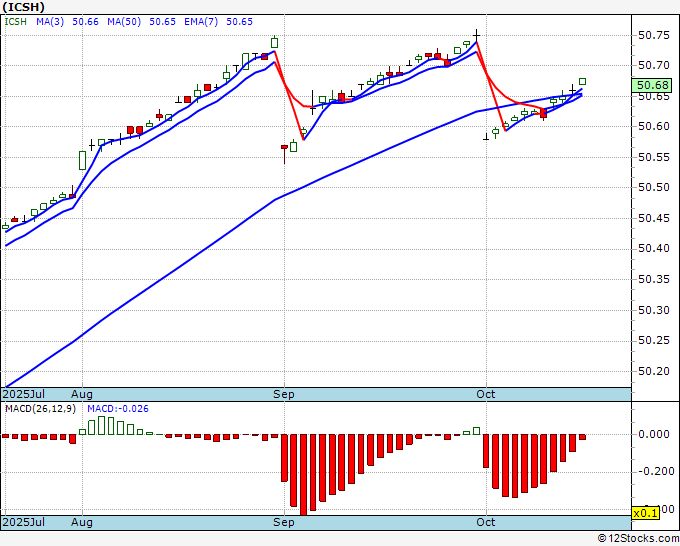Click the -0.200 MACD axis label
This screenshot has height=546, width=680.
tap(657, 471)
